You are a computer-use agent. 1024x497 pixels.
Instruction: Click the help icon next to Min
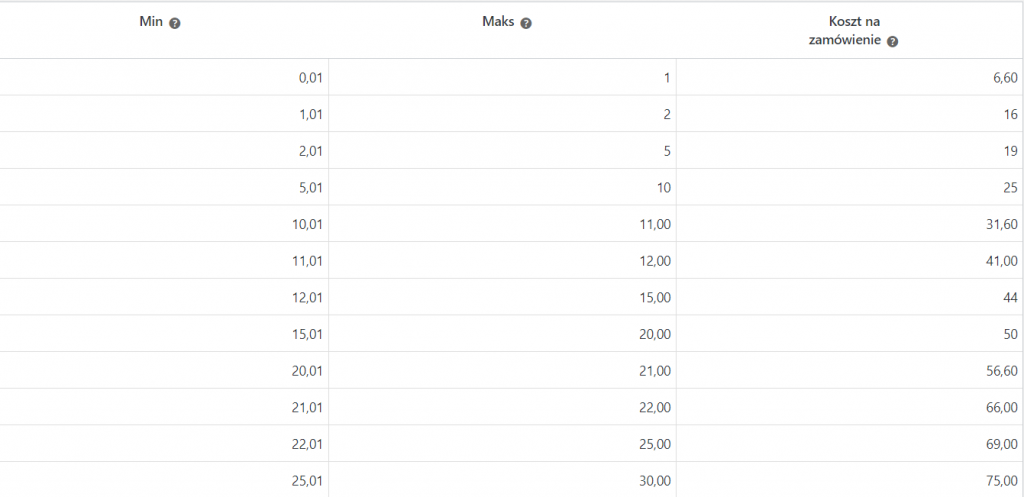point(174,23)
